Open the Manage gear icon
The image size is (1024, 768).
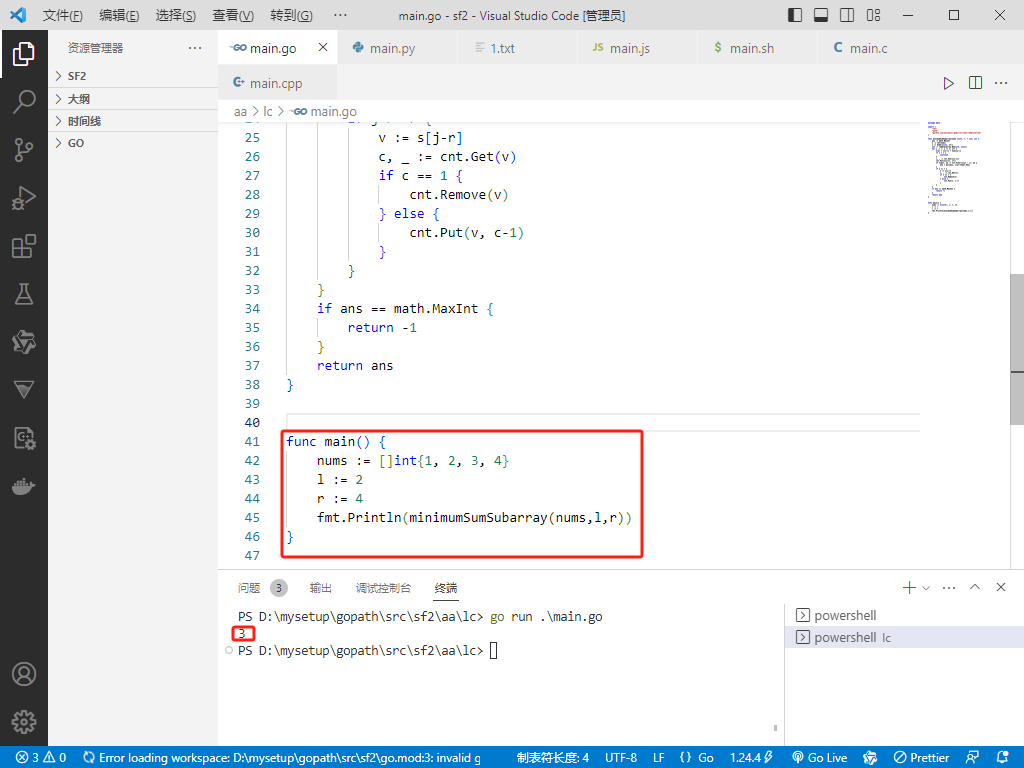(x=24, y=722)
